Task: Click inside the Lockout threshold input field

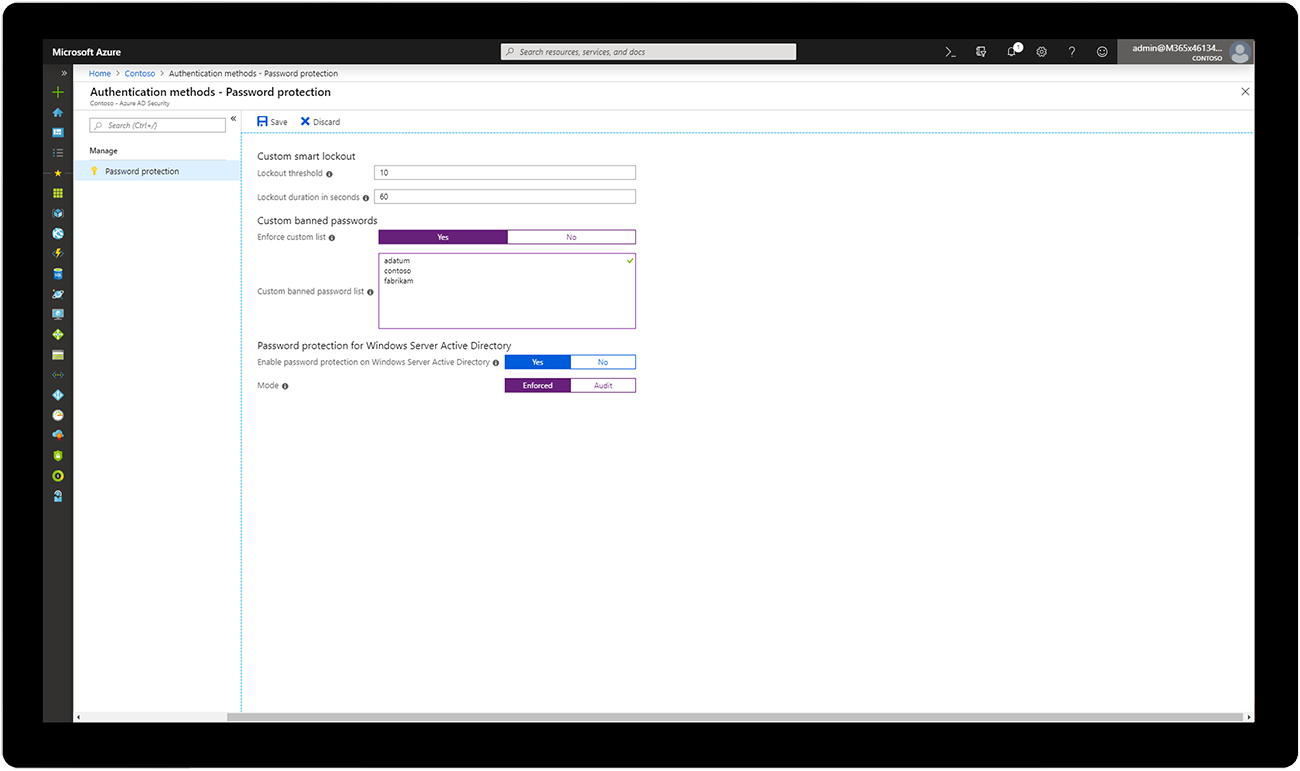Action: [x=504, y=172]
